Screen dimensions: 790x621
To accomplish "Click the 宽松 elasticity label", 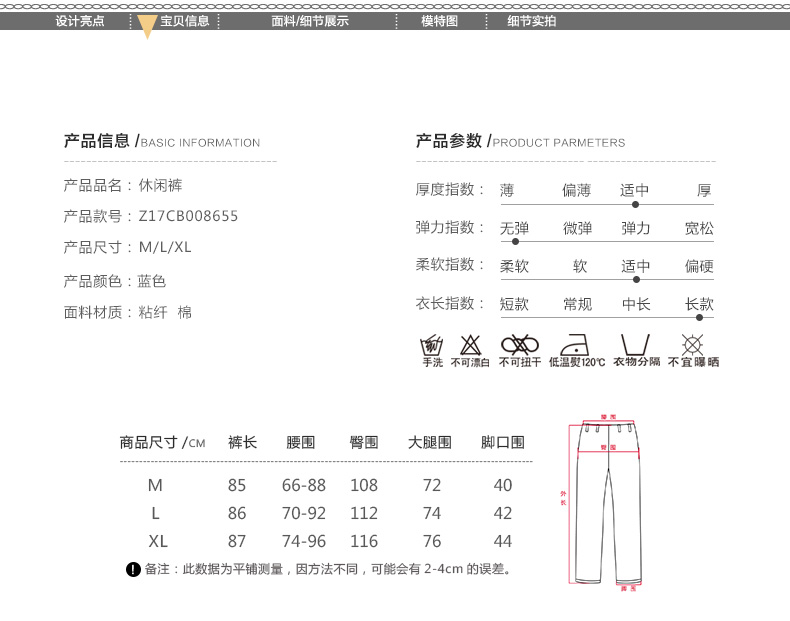I will point(699,228).
